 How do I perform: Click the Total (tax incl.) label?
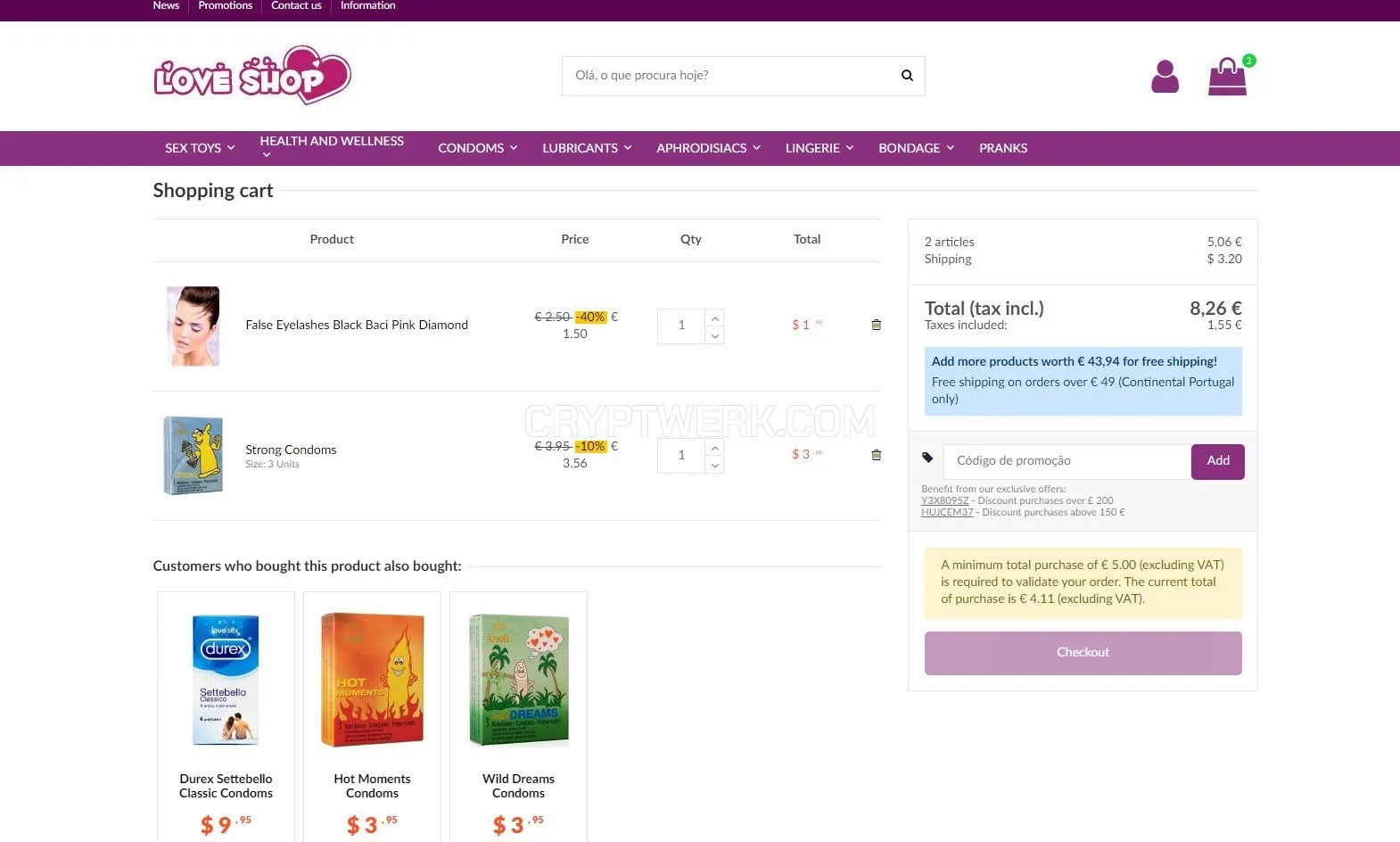click(984, 309)
